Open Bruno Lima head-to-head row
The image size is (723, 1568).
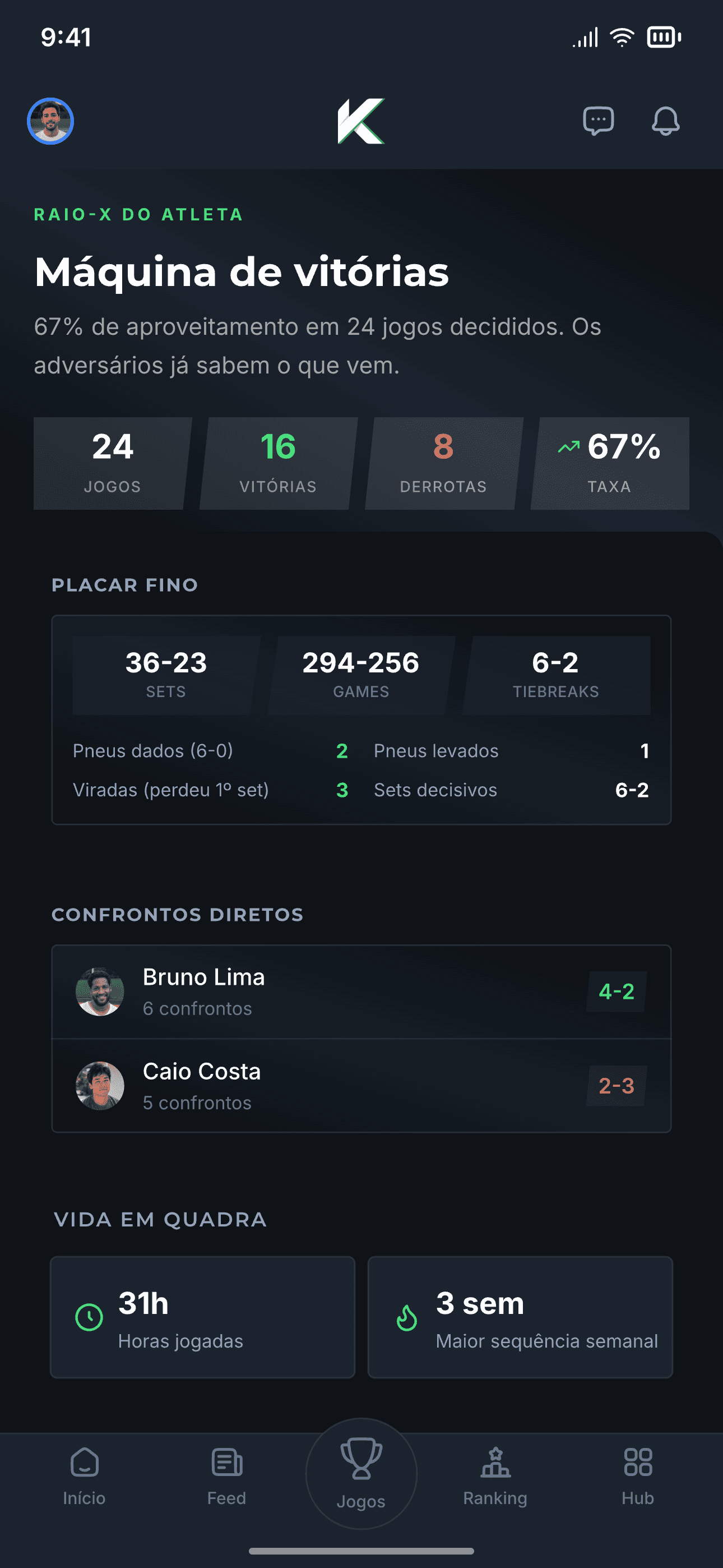361,991
